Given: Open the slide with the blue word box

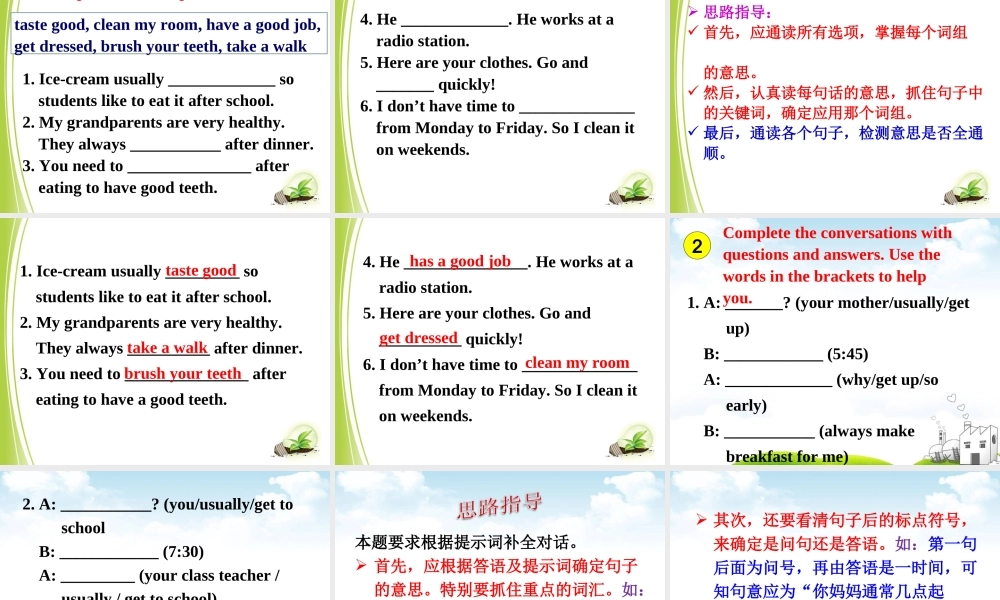Looking at the screenshot, I should click(x=165, y=106).
